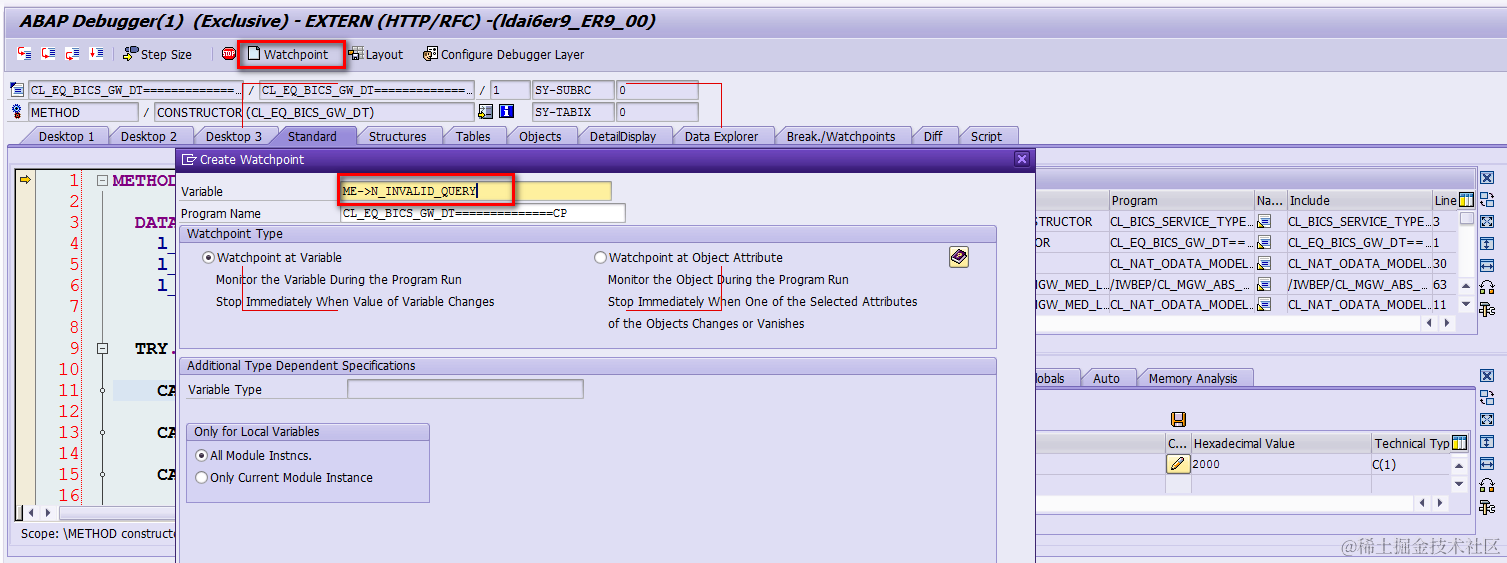Viewport: 1507px width, 563px height.
Task: Click the pencil edit icon beside 2000
Action: [x=1178, y=464]
